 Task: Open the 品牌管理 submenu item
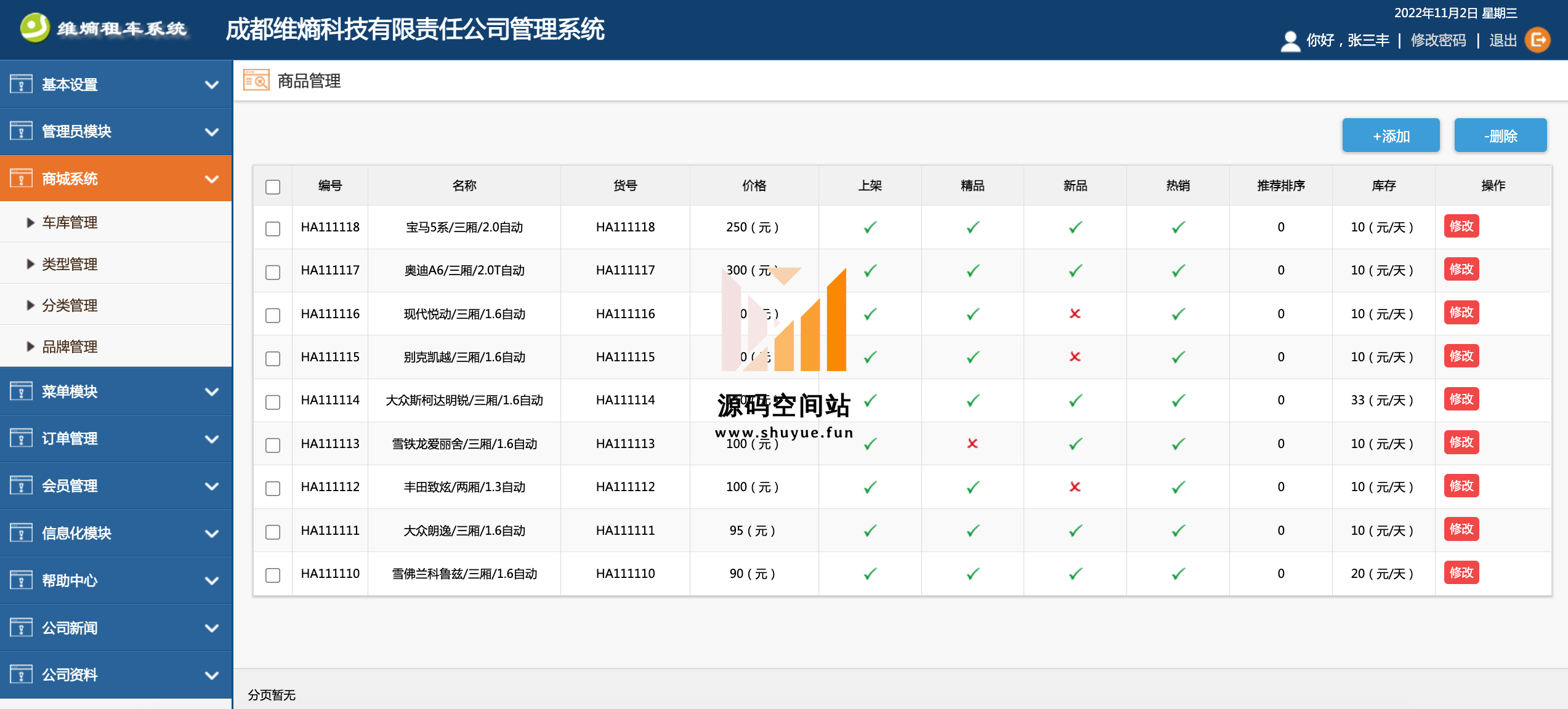pos(116,346)
